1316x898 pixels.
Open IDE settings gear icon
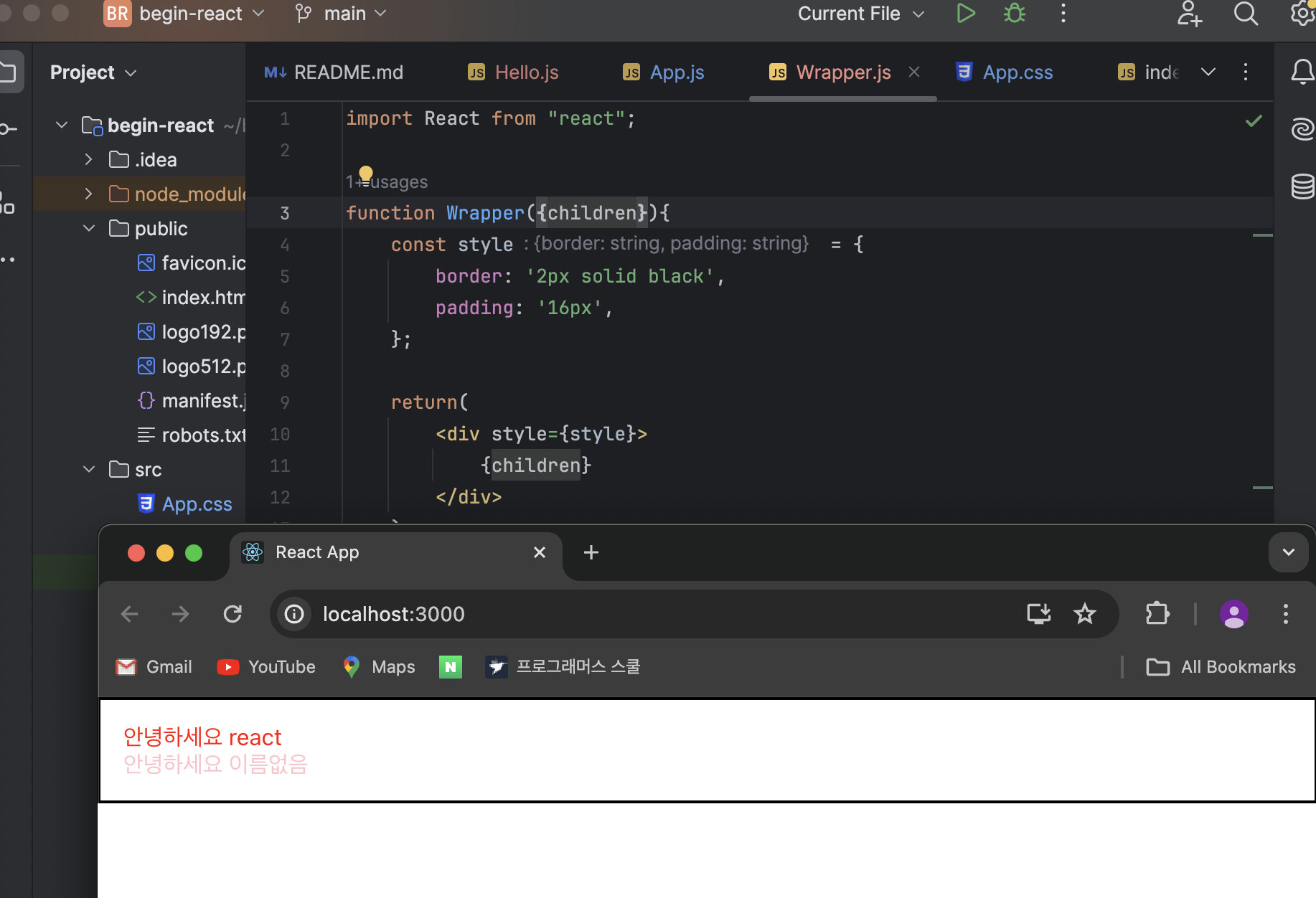(x=1302, y=13)
